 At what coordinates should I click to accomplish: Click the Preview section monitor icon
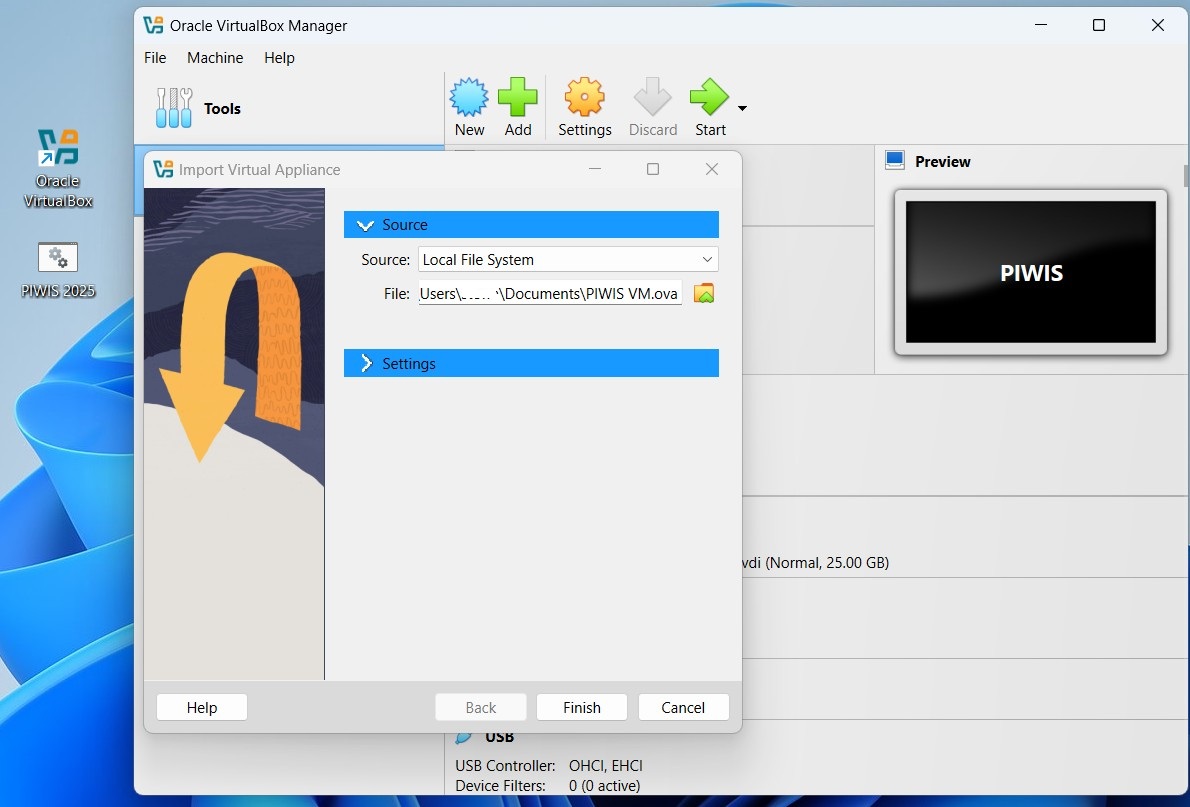pyautogui.click(x=895, y=160)
